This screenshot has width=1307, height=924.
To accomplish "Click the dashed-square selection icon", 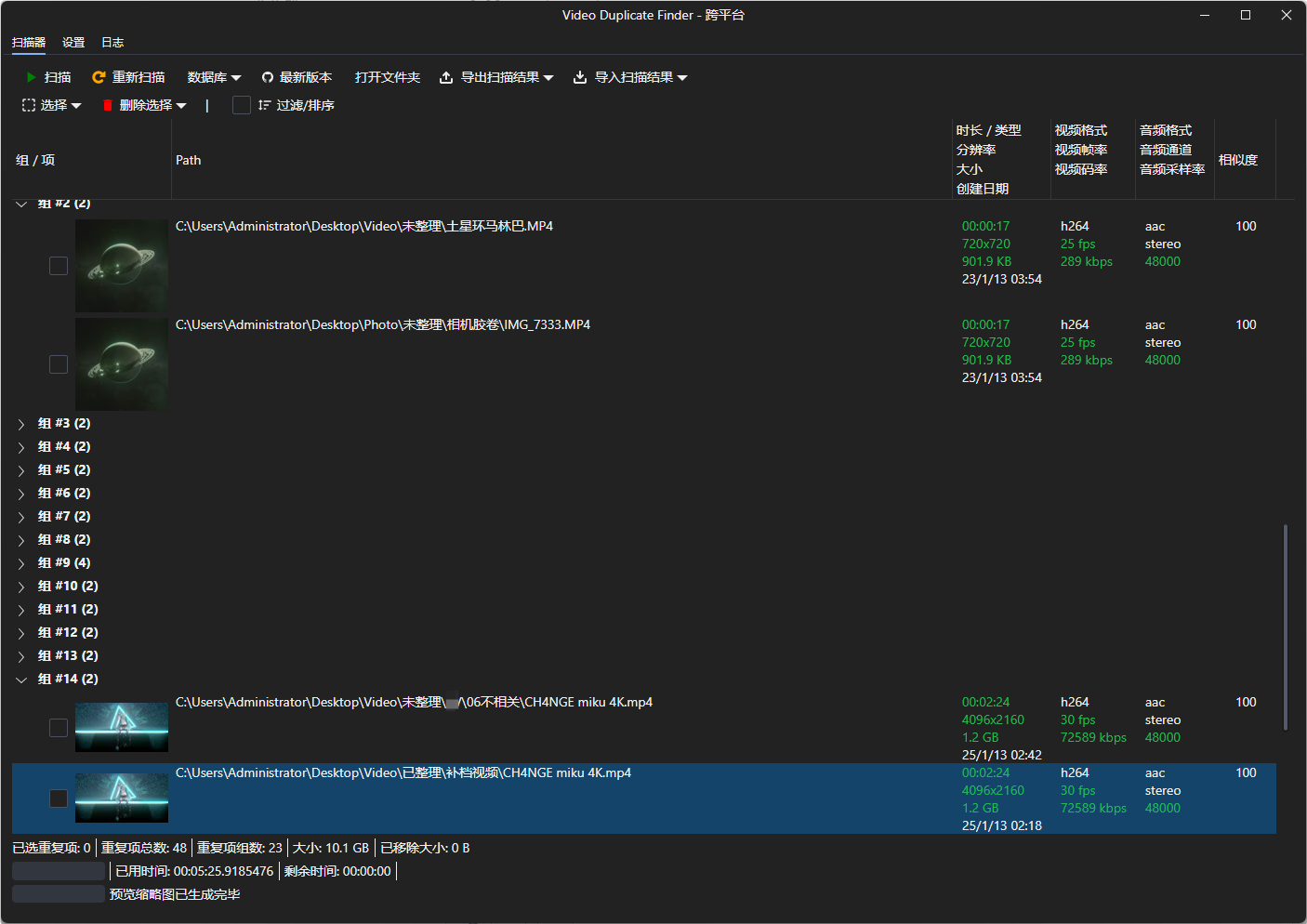I will [x=29, y=106].
